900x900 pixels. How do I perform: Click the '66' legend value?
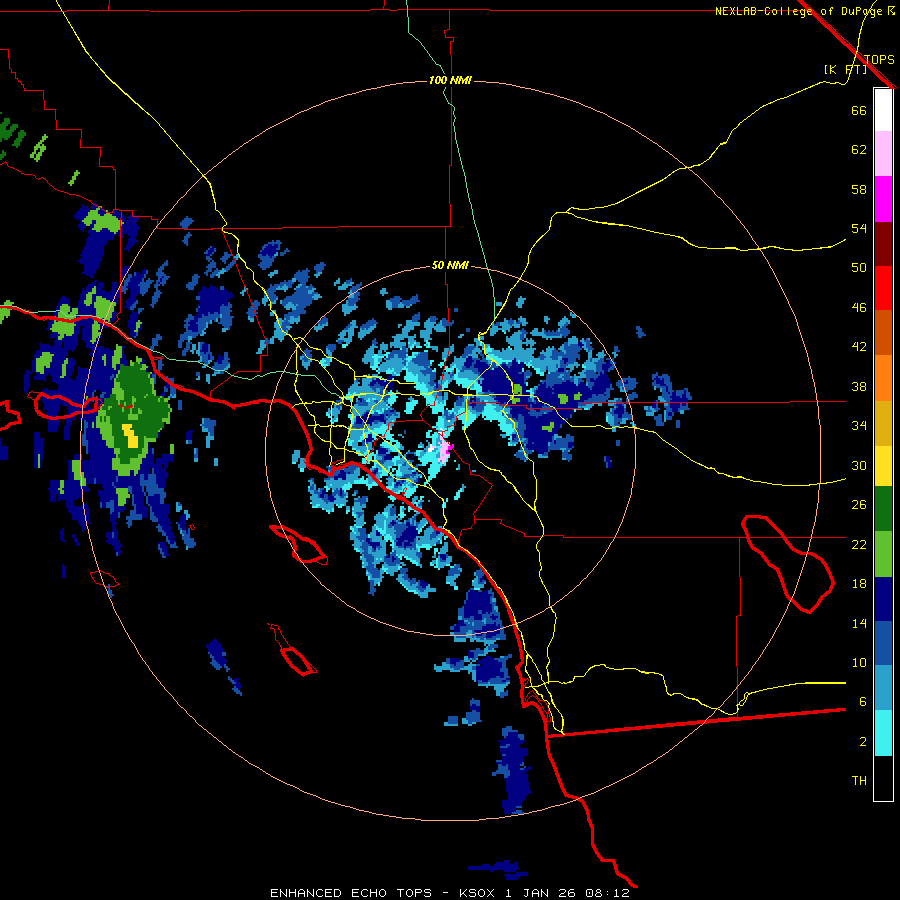[x=859, y=110]
